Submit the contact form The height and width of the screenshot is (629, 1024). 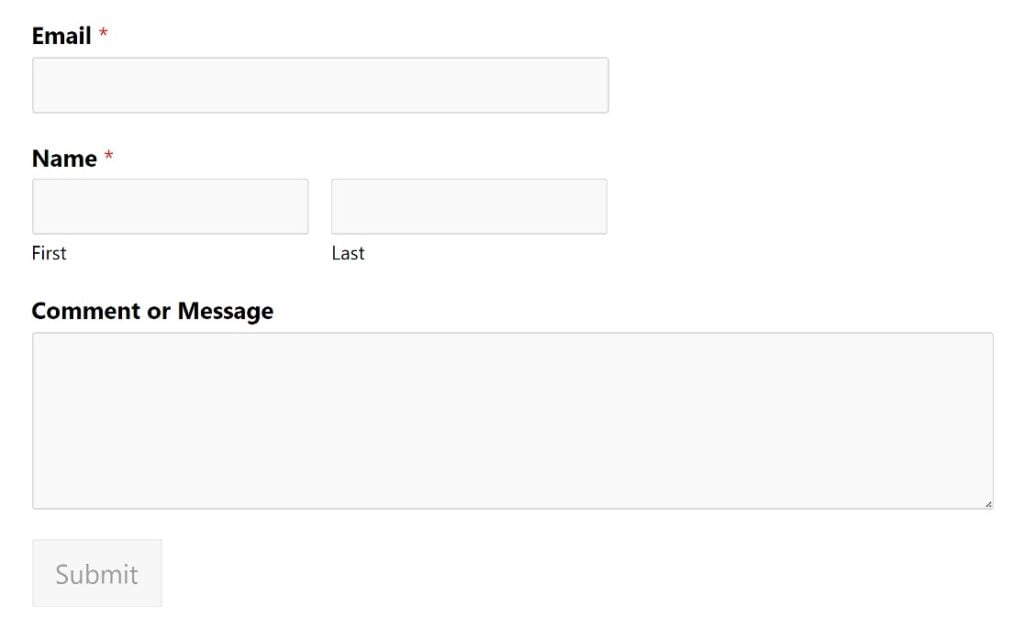click(96, 572)
